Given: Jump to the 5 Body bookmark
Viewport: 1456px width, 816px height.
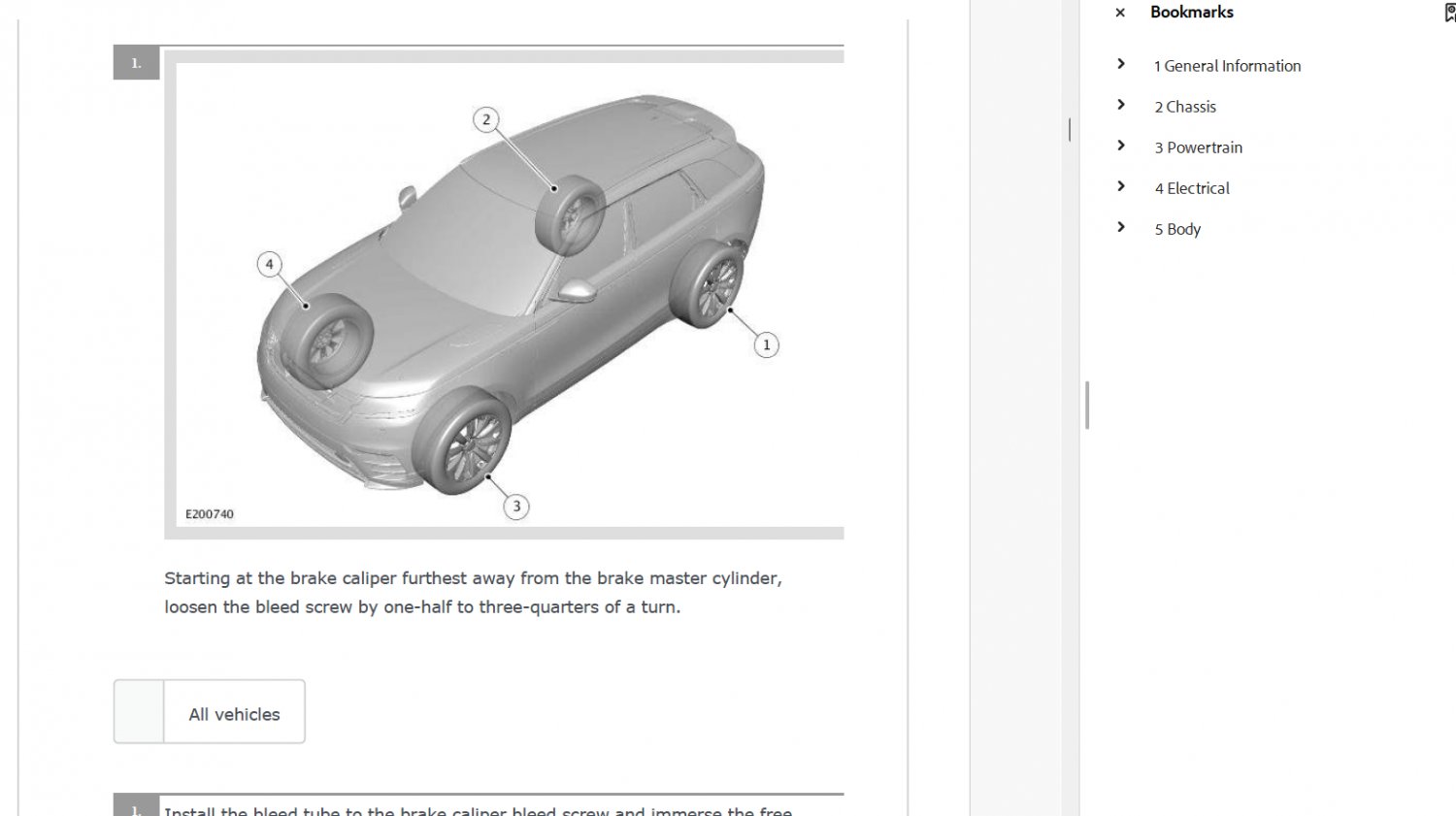Looking at the screenshot, I should coord(1177,229).
